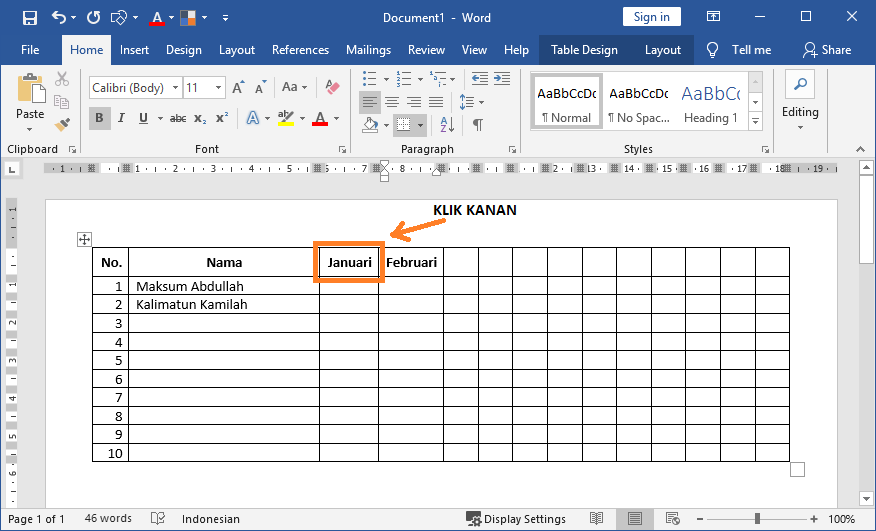Increase the paragraph indent
This screenshot has width=876, height=531.
click(x=502, y=78)
